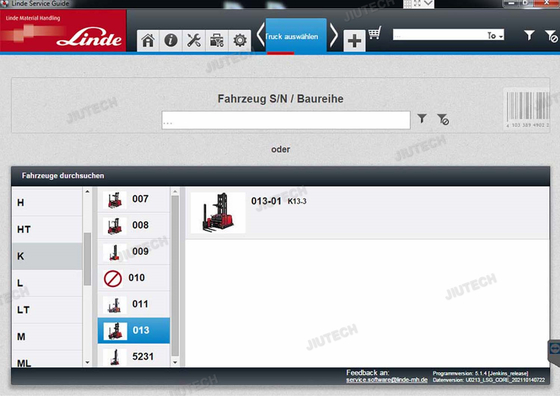The width and height of the screenshot is (560, 396).
Task: Apply filter next to serial number field
Action: click(x=422, y=118)
